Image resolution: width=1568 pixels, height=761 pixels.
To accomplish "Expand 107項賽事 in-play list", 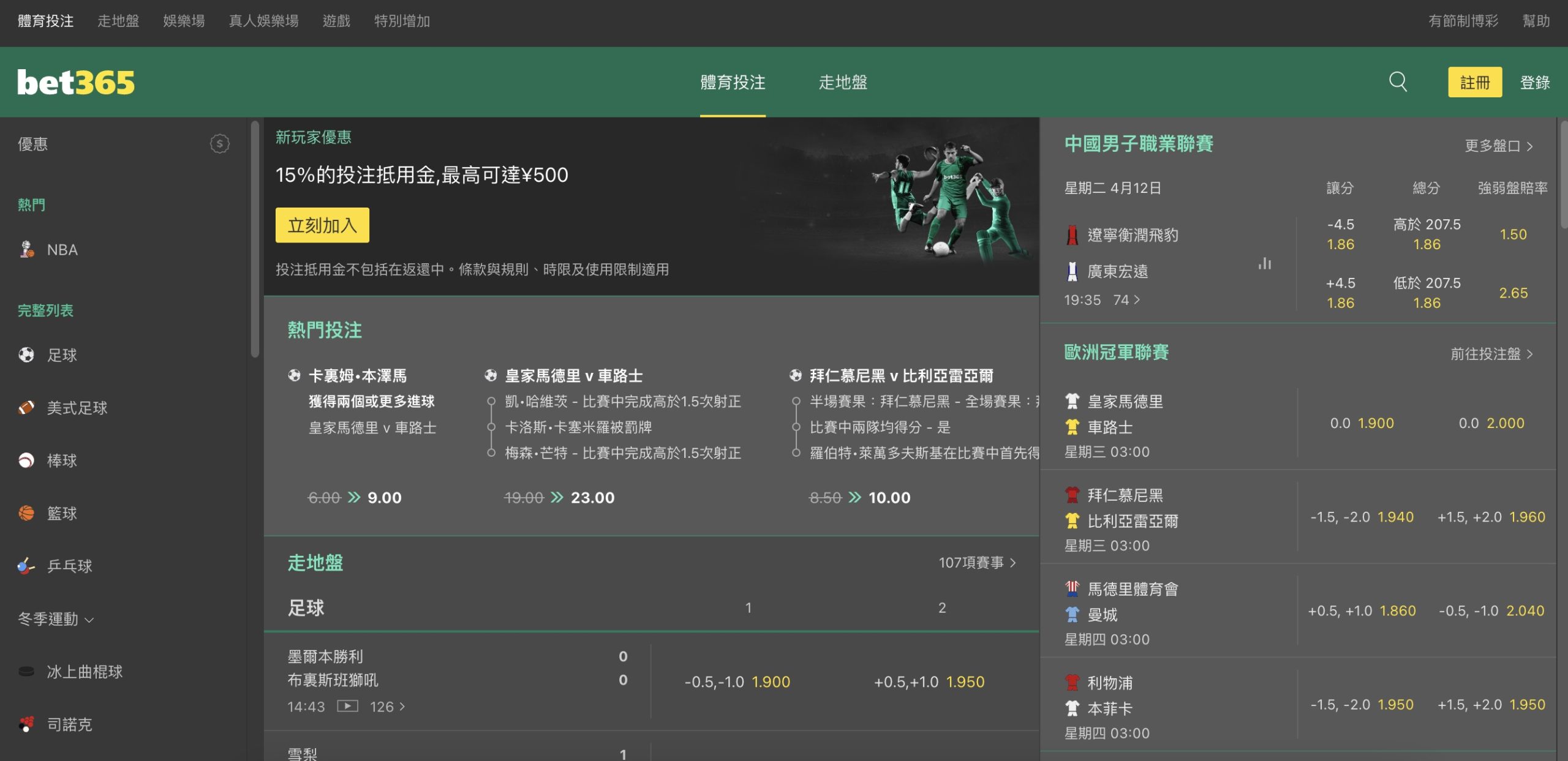I will (977, 562).
